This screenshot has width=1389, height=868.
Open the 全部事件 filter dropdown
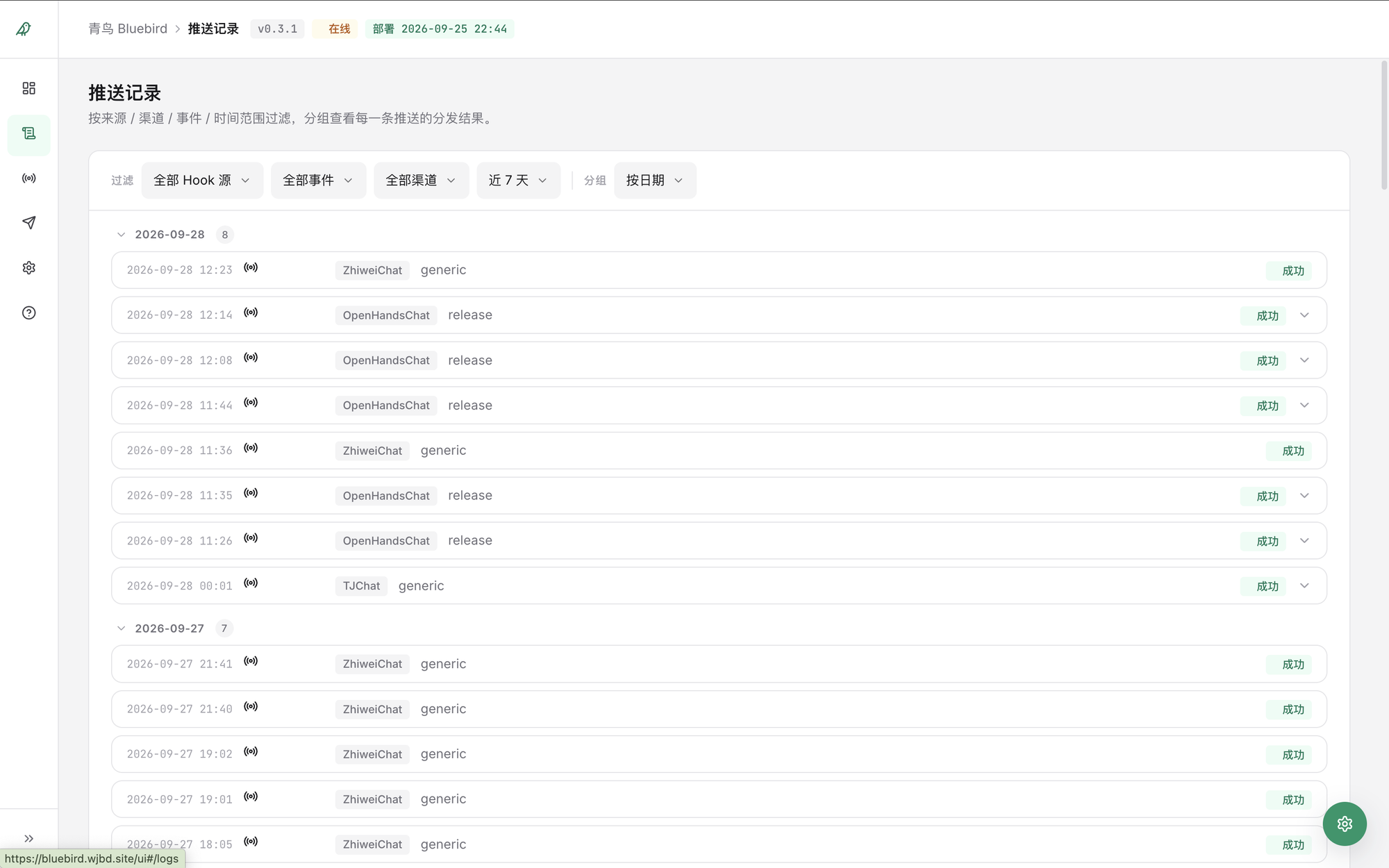318,181
